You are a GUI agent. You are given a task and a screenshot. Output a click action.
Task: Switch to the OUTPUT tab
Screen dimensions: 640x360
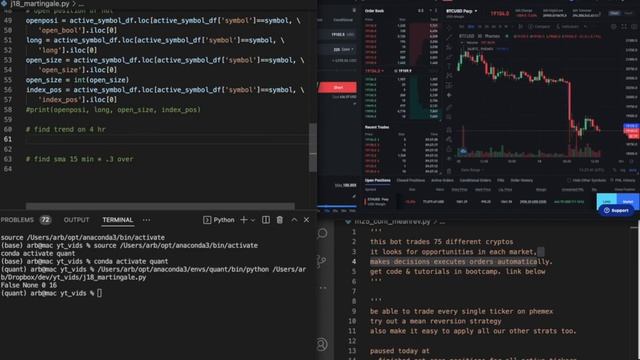click(x=76, y=220)
